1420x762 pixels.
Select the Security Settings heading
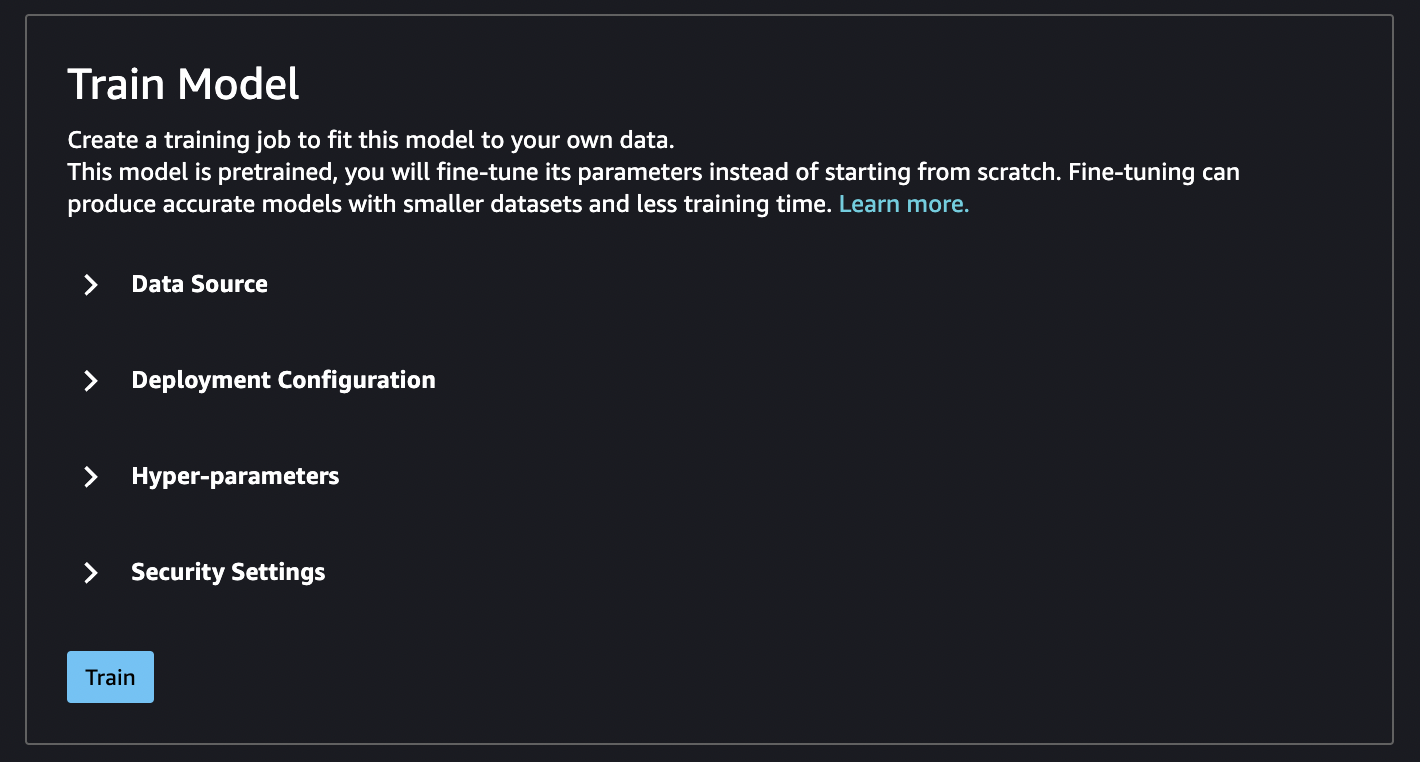coord(227,573)
